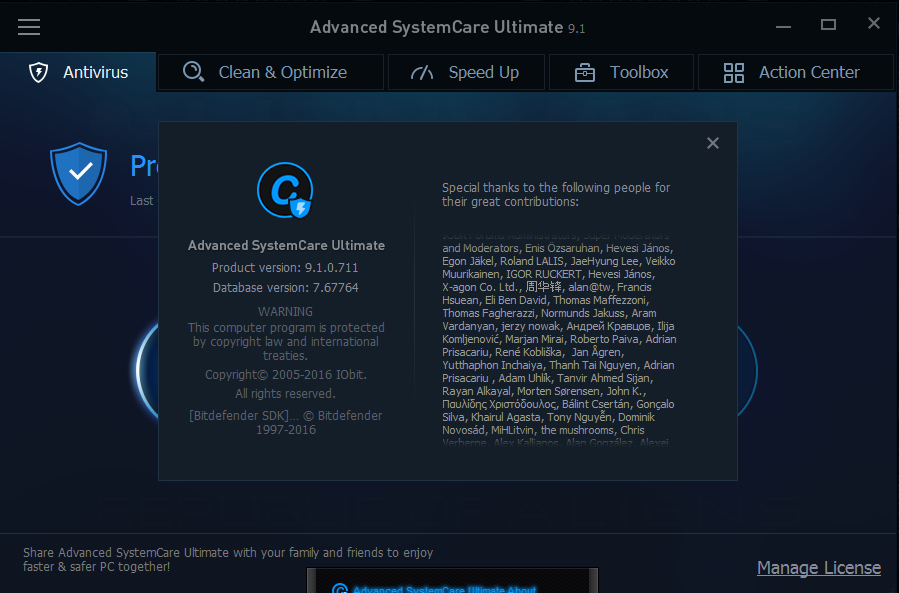Click the Bitdefender SDK copyright notice
This screenshot has width=899, height=593.
tap(286, 423)
